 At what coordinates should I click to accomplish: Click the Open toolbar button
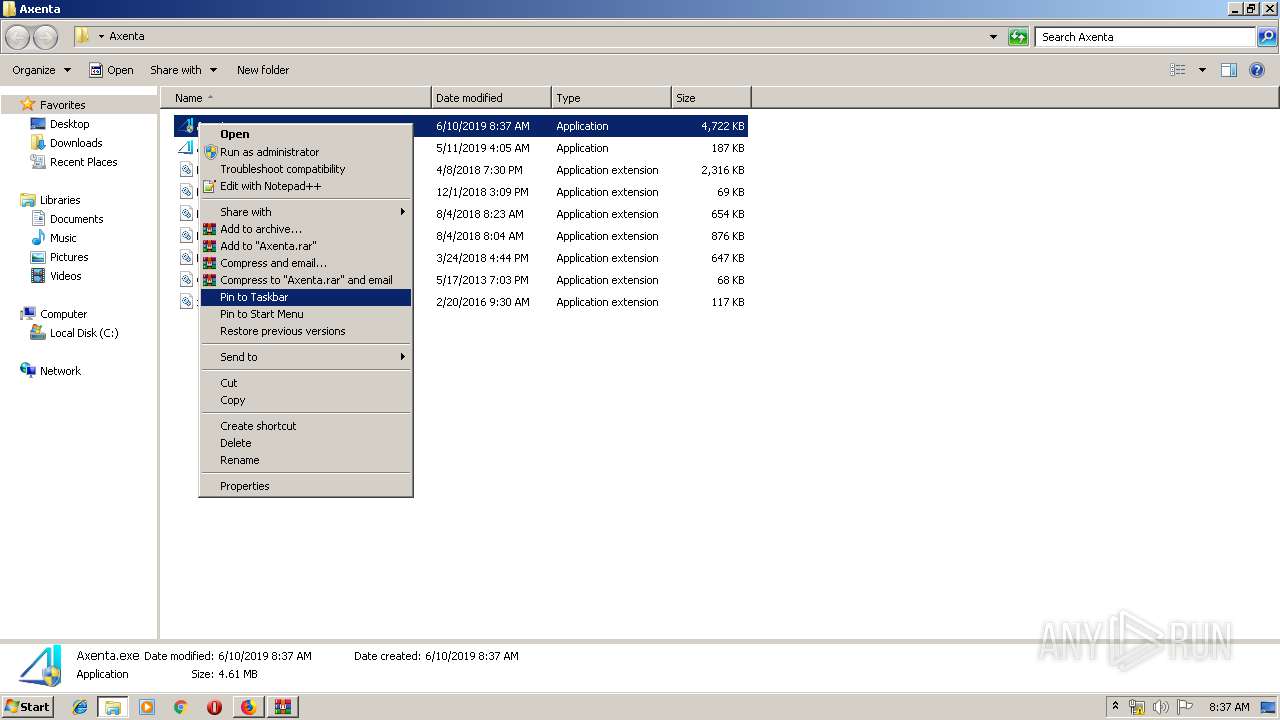[111, 70]
